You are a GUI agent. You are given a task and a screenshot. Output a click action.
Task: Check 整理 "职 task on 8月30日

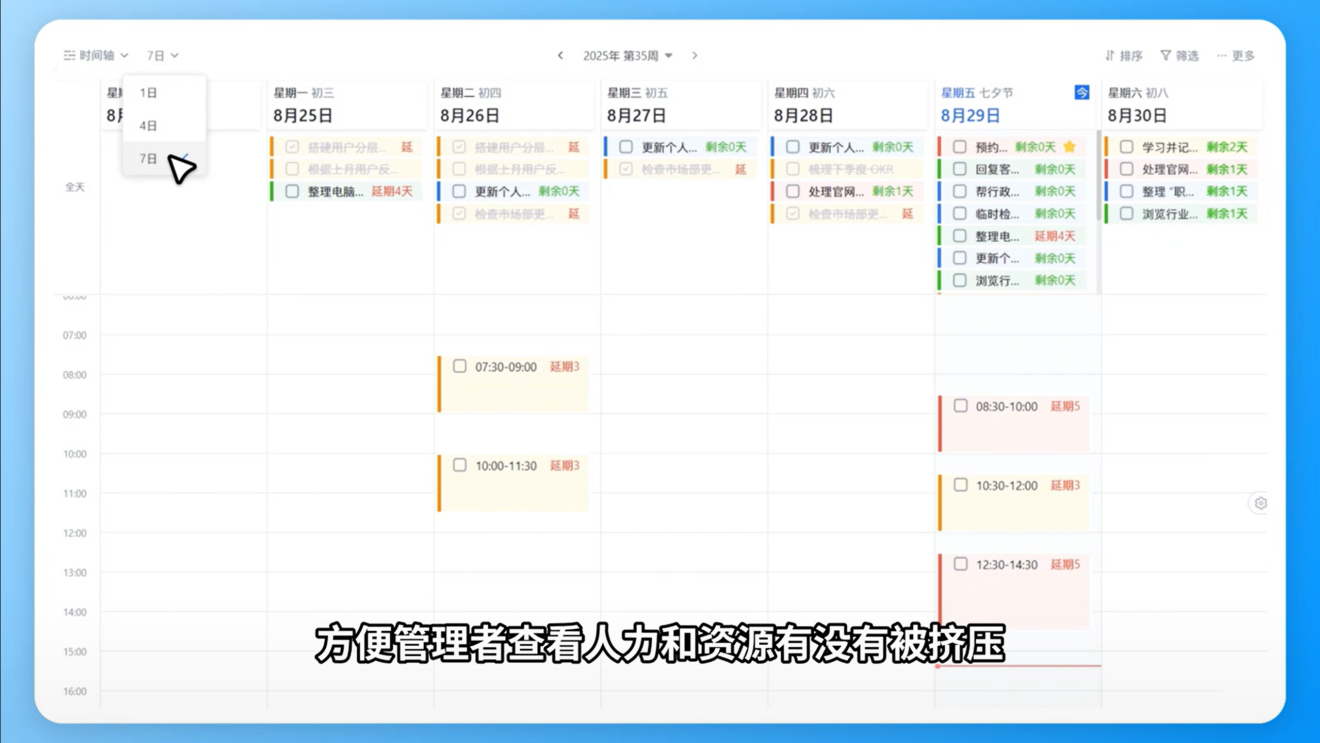pyautogui.click(x=1127, y=191)
